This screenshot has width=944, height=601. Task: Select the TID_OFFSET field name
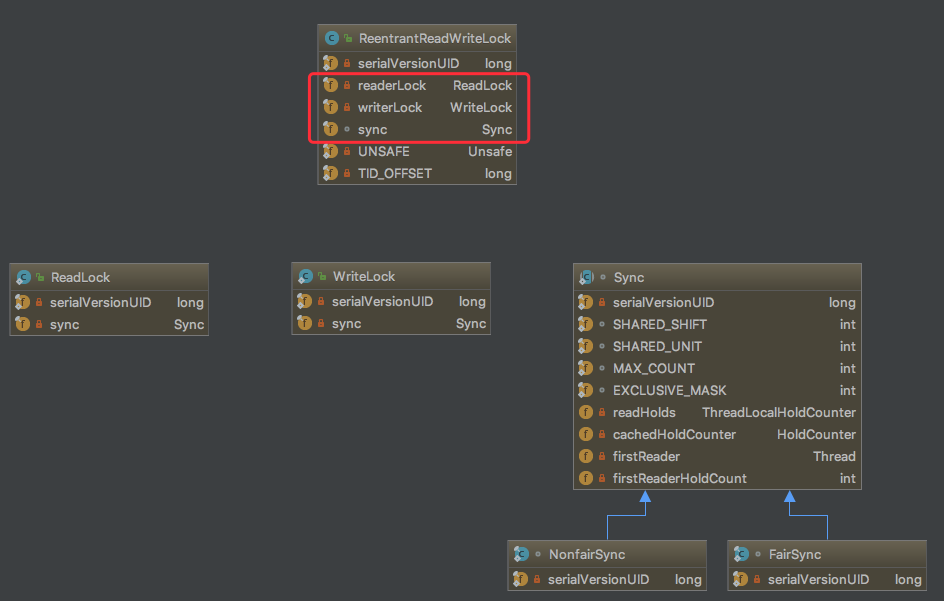point(395,173)
